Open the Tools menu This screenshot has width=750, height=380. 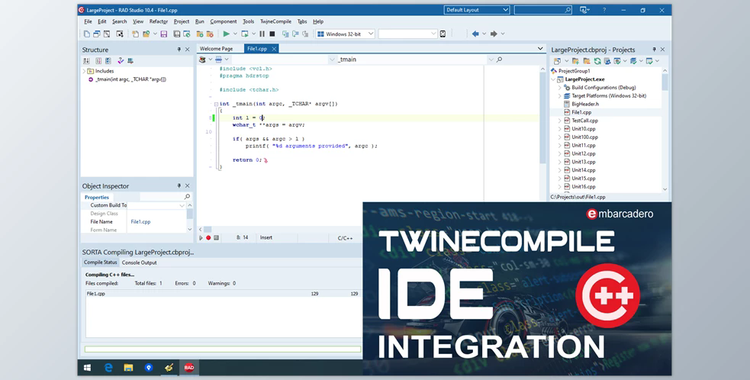click(248, 22)
